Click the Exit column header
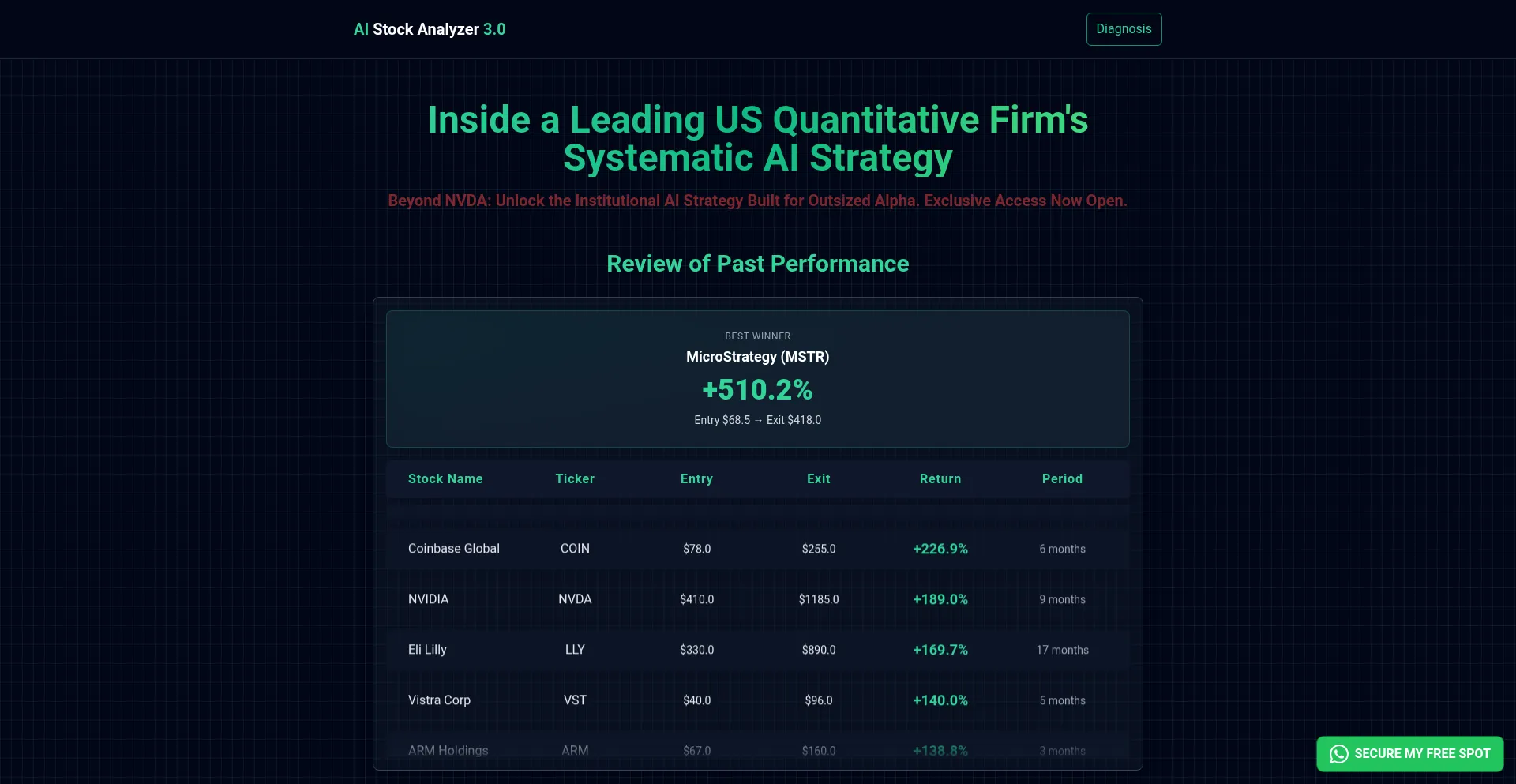Screen dimensions: 1516x784 click(819, 478)
